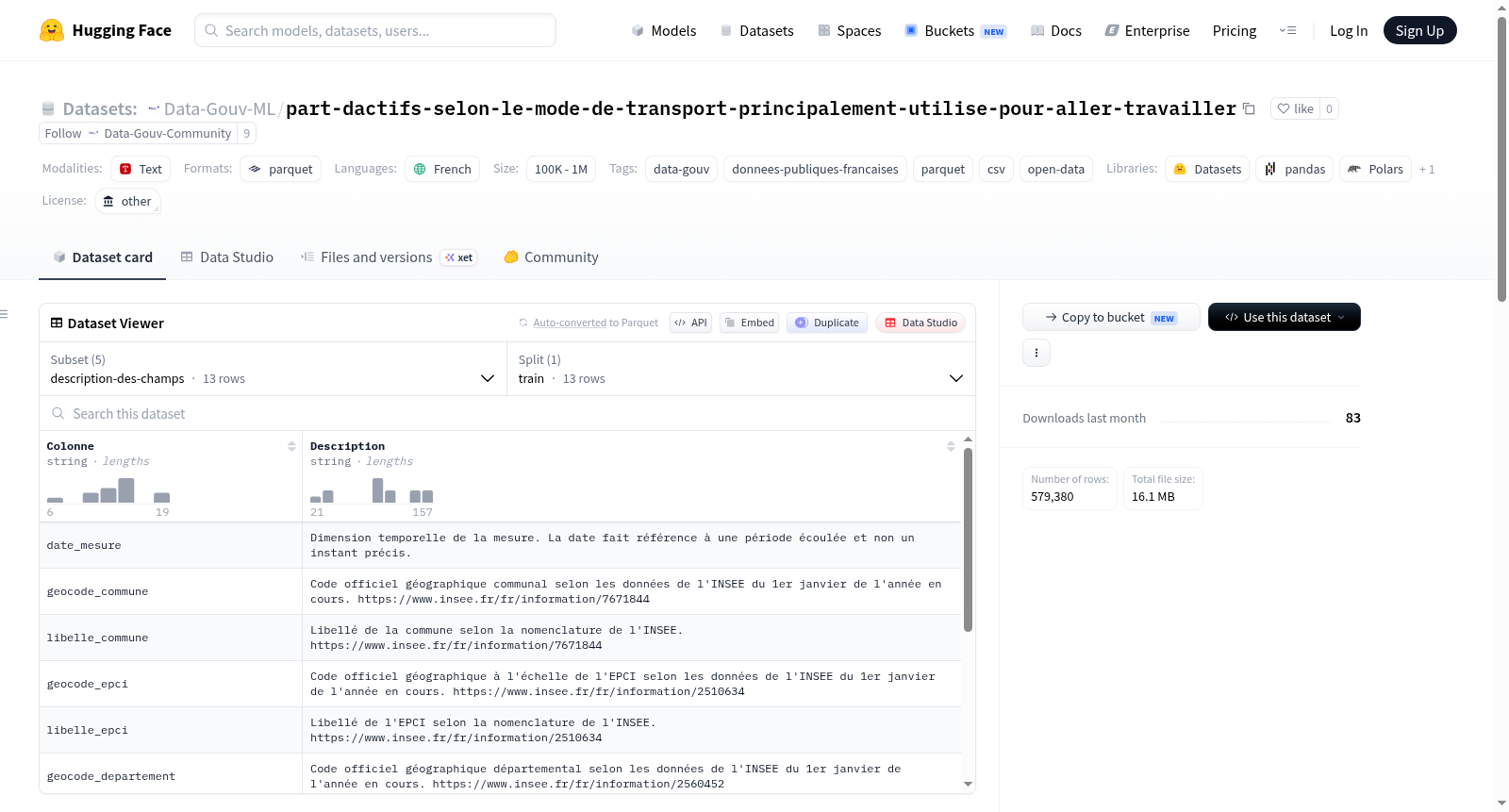
Task: Open the Data-Gouv-ML organization link
Action: [x=220, y=108]
